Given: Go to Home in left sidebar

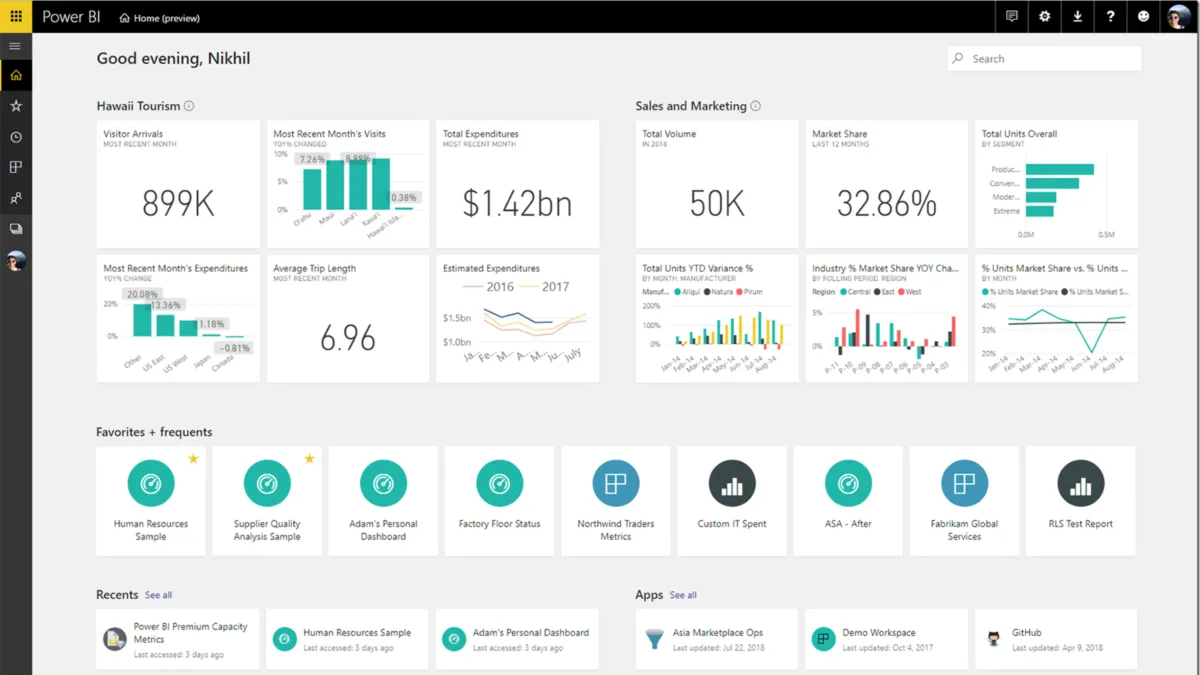Looking at the screenshot, I should point(16,75).
